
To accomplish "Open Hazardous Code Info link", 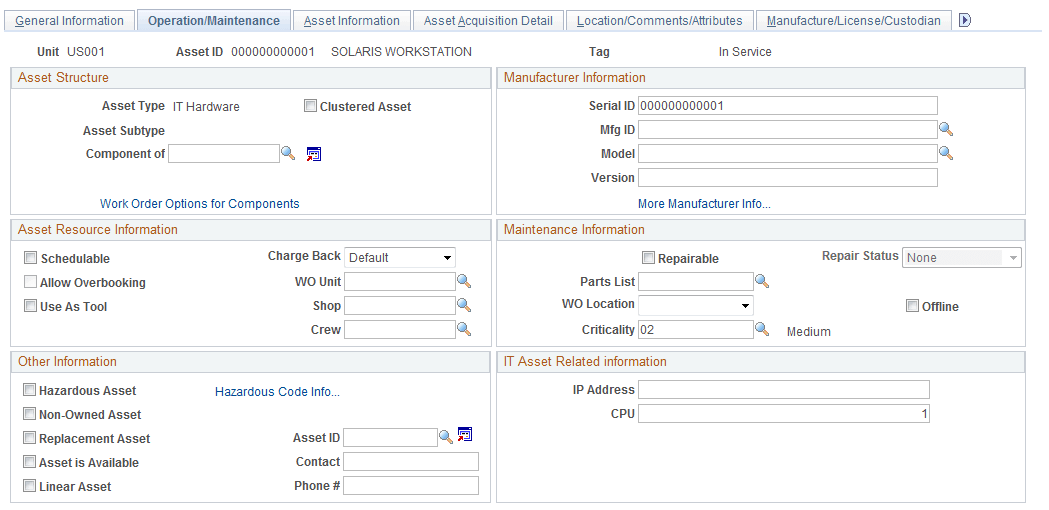I will click(278, 392).
